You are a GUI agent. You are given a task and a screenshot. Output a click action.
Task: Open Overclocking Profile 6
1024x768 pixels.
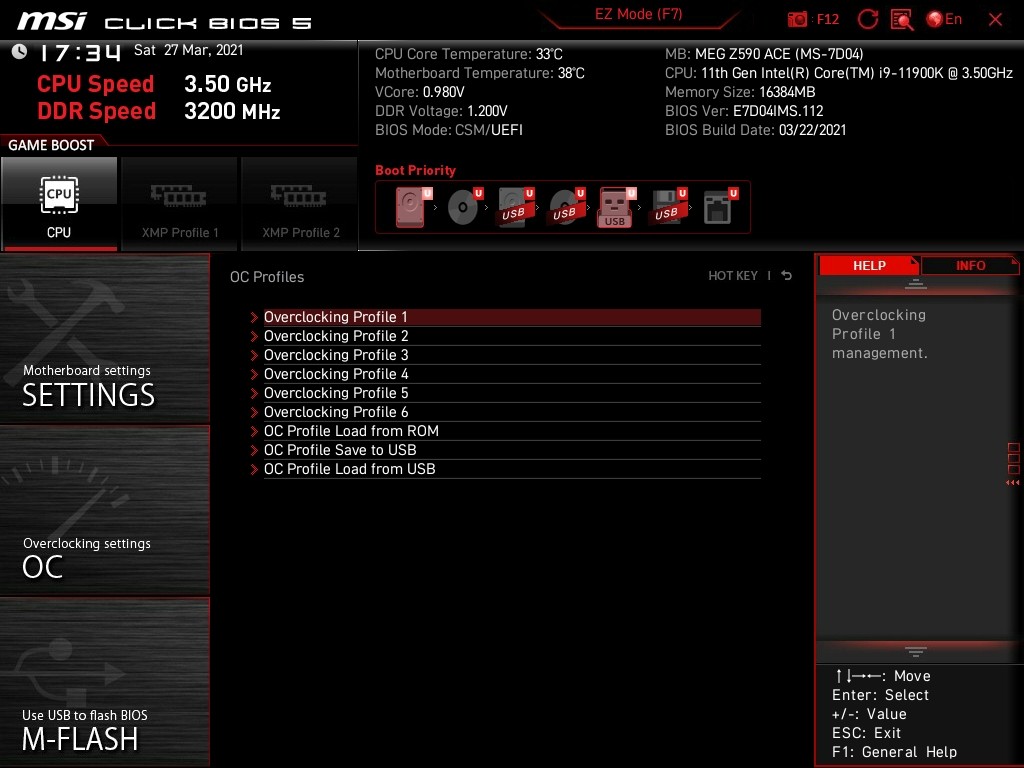click(x=512, y=411)
